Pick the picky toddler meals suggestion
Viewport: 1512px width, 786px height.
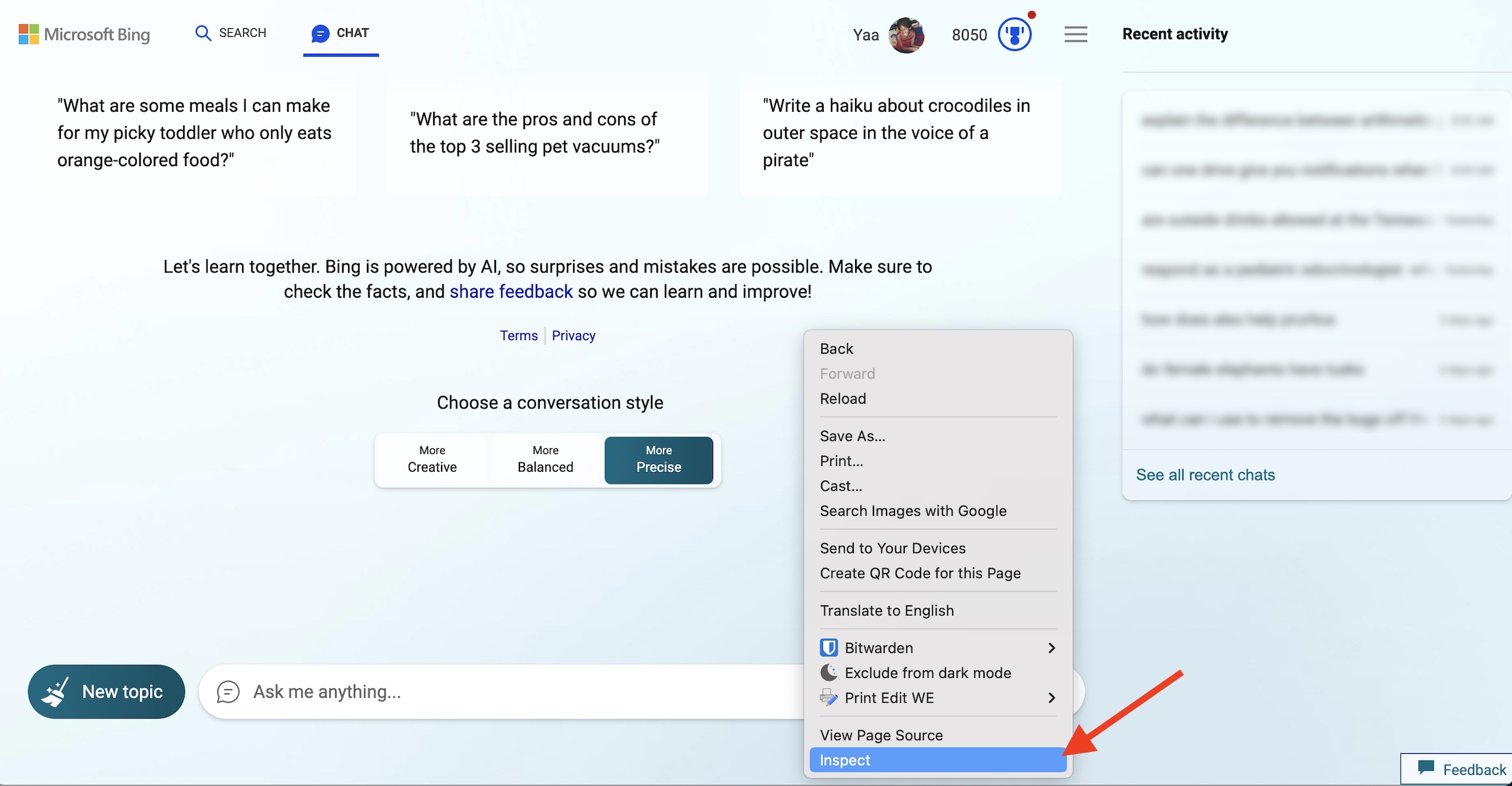194,133
